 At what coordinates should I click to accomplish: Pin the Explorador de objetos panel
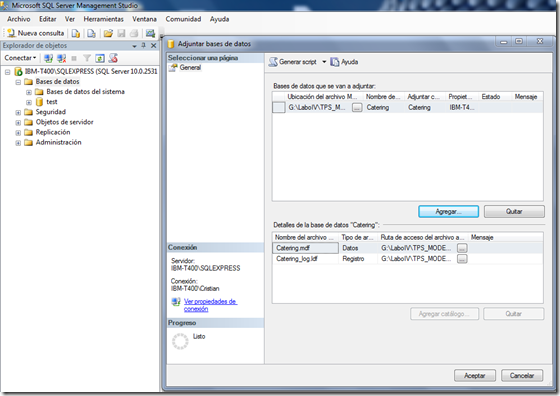[x=144, y=45]
